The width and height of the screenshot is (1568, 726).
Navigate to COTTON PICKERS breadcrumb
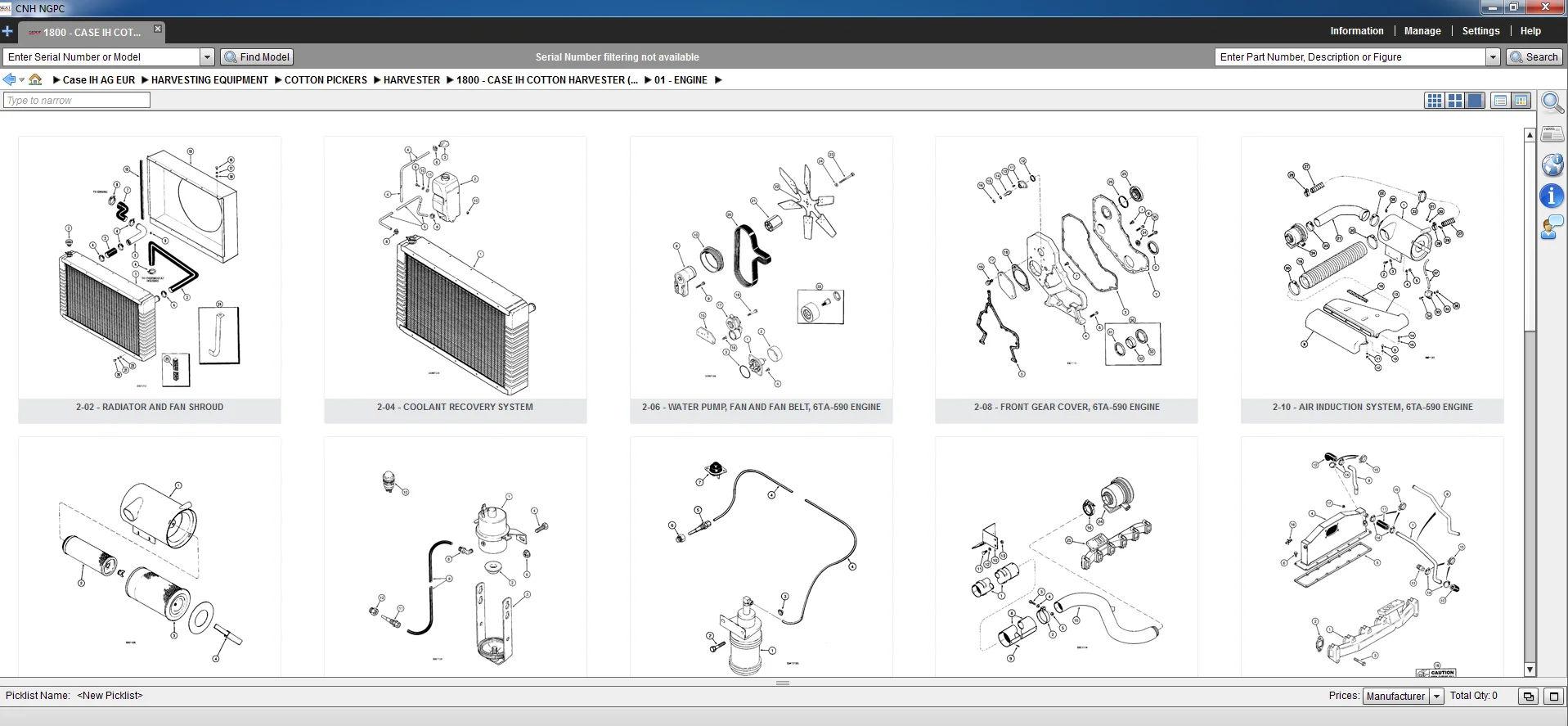click(326, 80)
